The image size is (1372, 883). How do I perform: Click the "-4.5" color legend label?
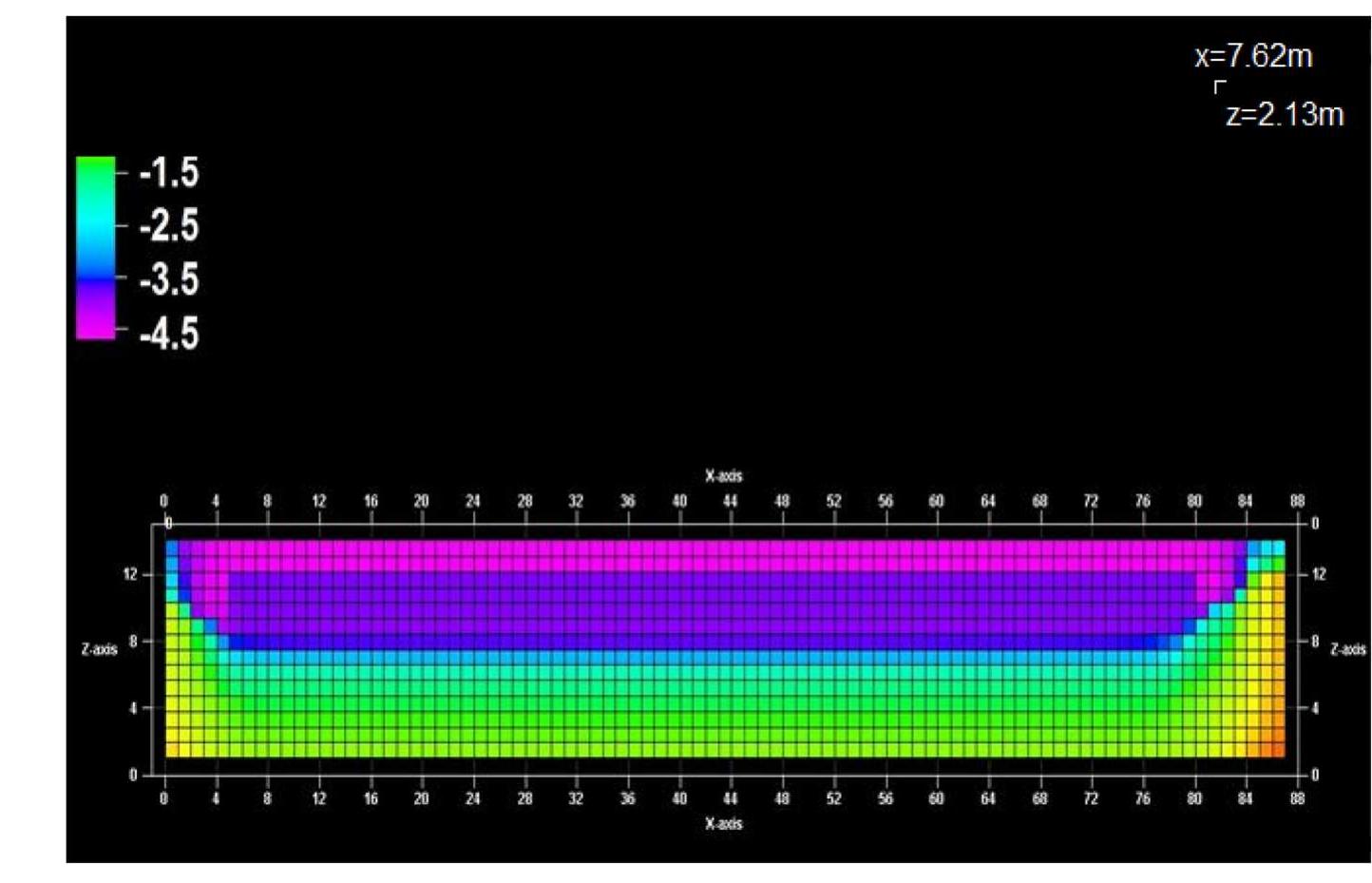169,334
